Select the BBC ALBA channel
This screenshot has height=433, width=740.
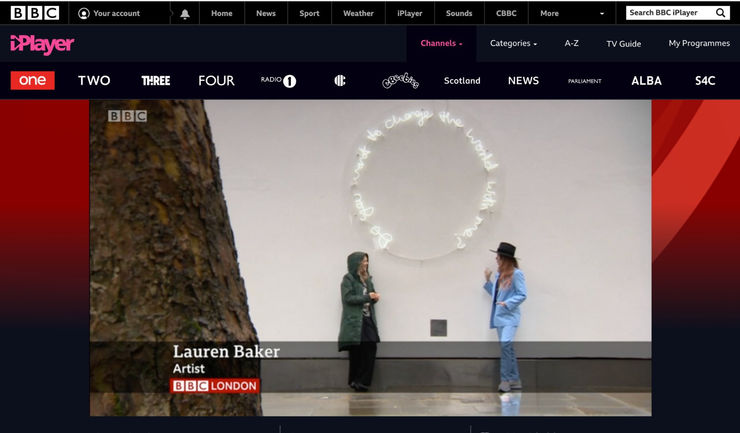pos(647,81)
